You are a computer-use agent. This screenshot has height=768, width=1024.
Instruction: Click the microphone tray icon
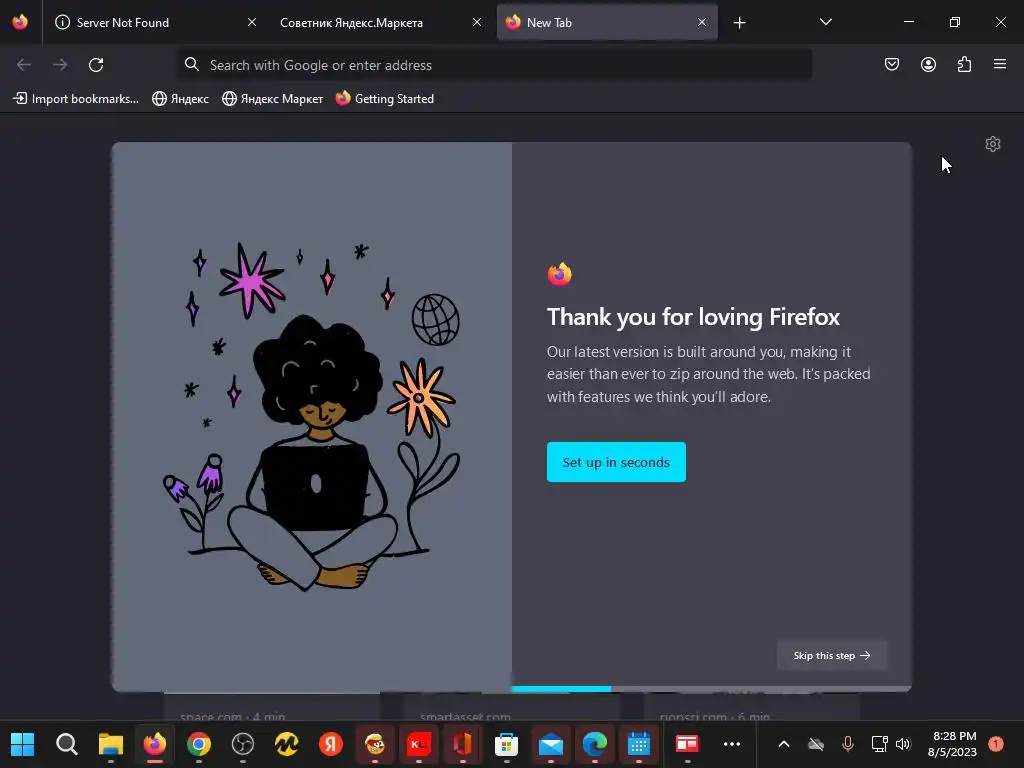[848, 744]
